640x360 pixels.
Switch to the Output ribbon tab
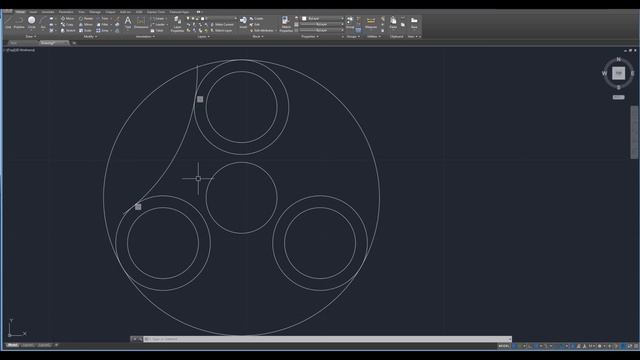coord(110,12)
